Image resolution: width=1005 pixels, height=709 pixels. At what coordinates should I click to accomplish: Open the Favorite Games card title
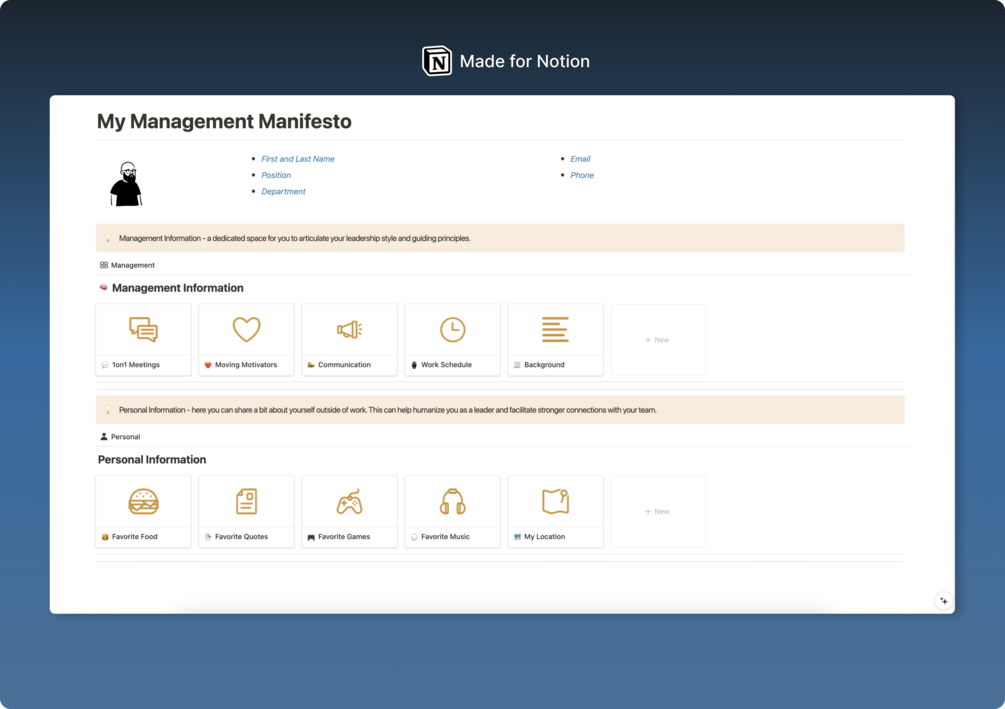pyautogui.click(x=344, y=537)
